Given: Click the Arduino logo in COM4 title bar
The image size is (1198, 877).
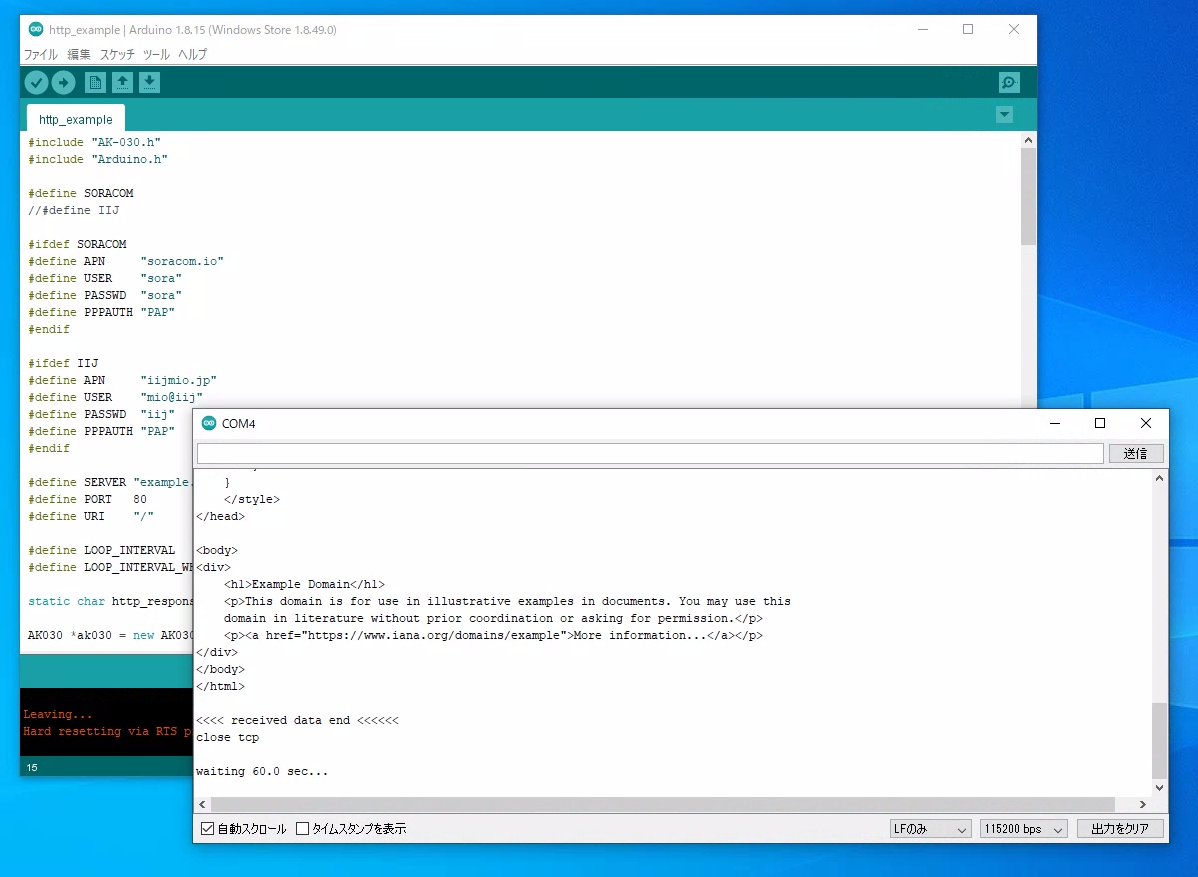Looking at the screenshot, I should coord(209,423).
